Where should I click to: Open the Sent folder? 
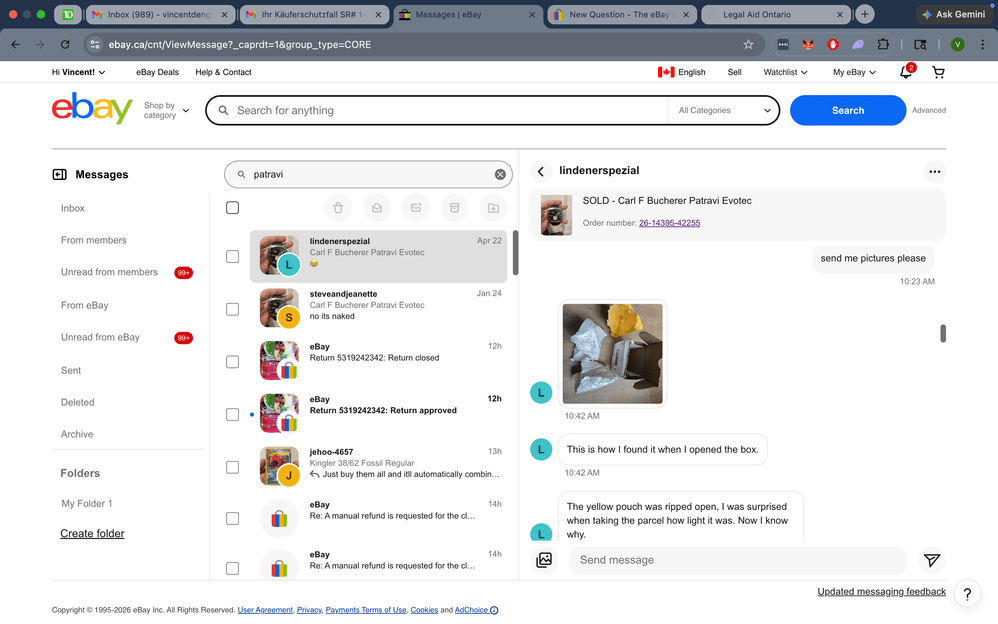71,371
